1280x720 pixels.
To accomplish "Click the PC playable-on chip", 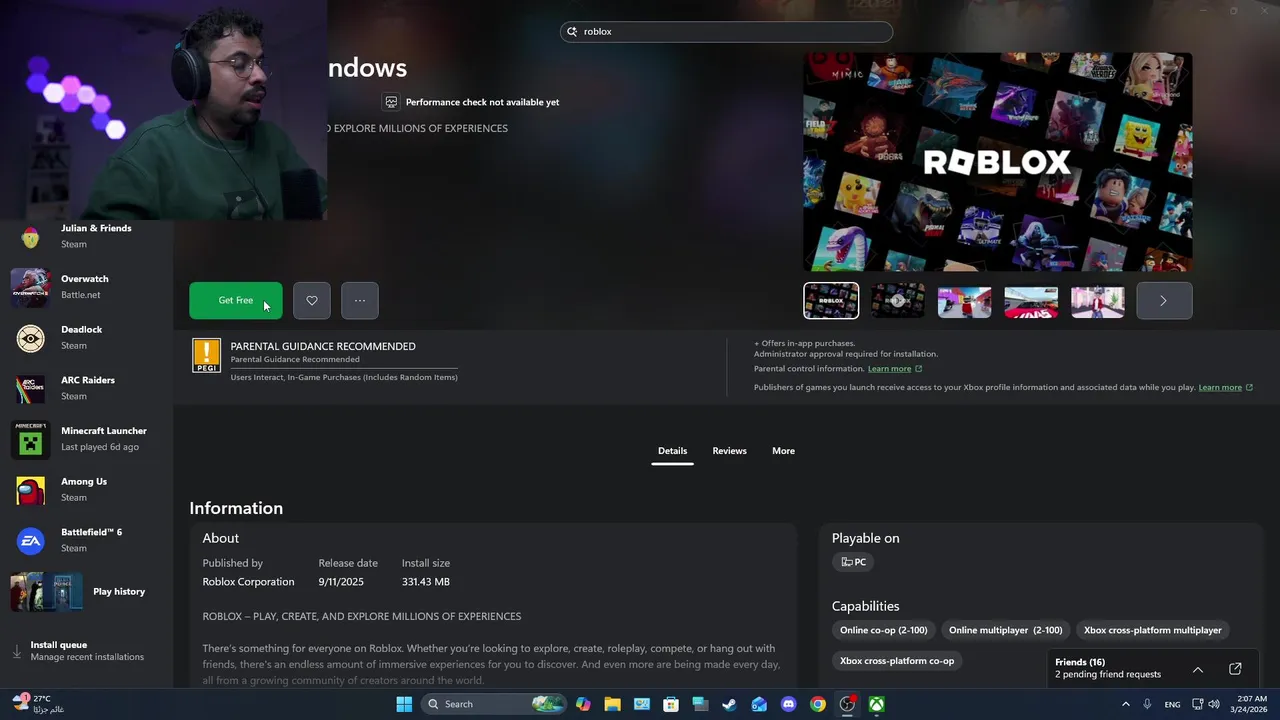I will click(853, 562).
